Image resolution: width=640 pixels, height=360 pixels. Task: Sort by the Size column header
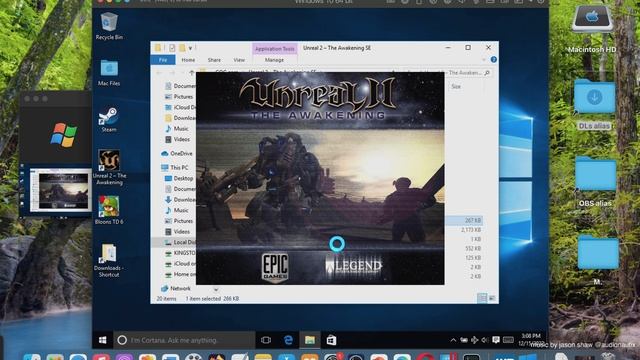click(456, 87)
